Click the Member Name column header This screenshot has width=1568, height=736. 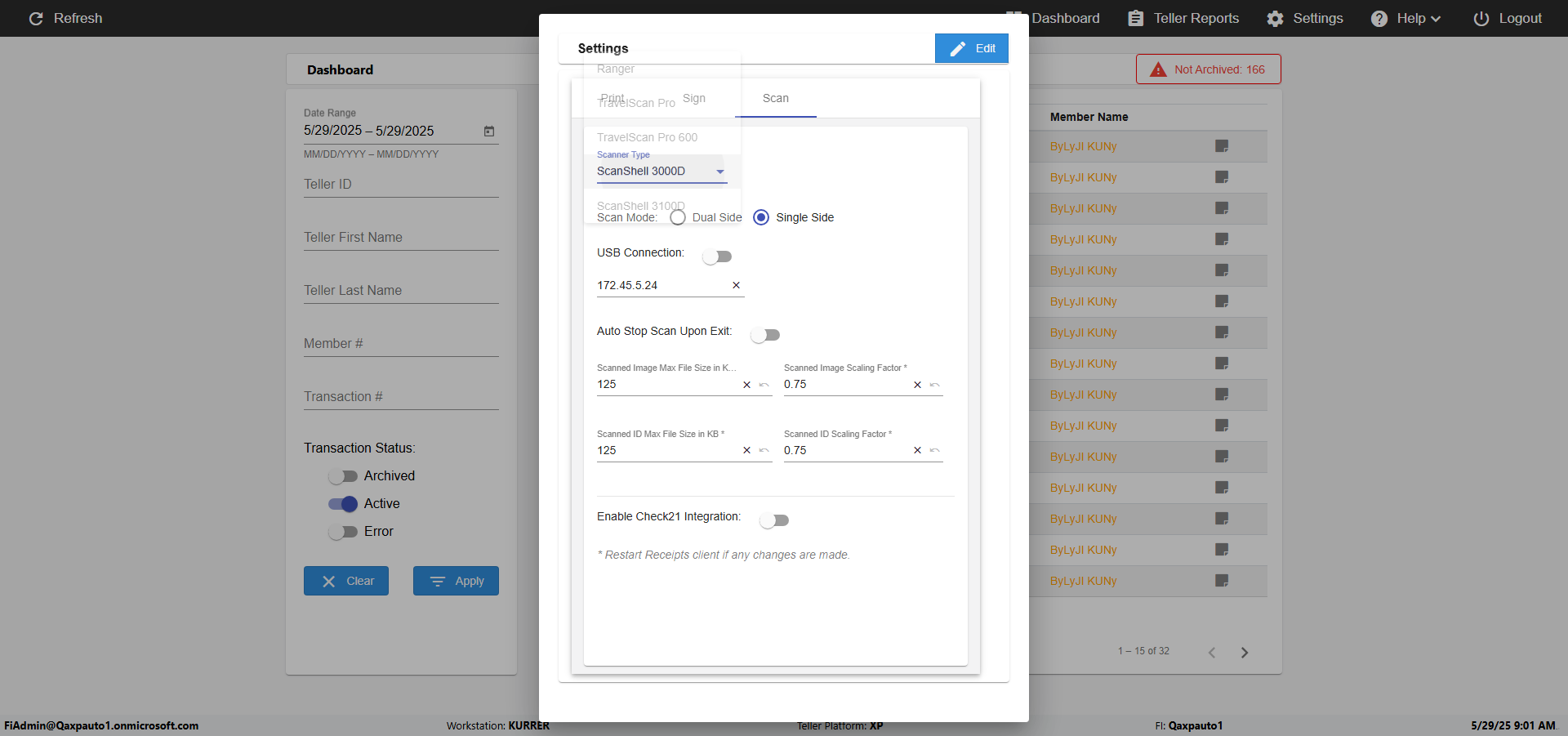1089,117
